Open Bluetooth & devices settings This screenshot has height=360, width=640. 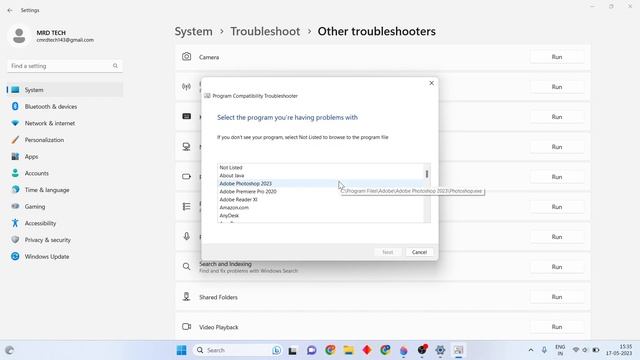click(65, 107)
